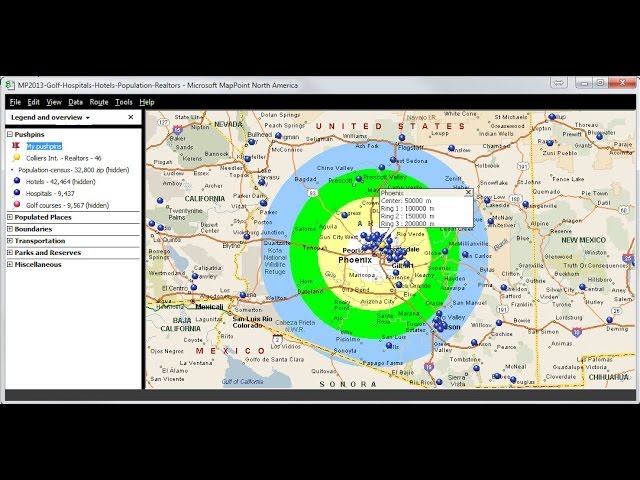Open the Data menu
The height and width of the screenshot is (480, 640).
click(76, 102)
